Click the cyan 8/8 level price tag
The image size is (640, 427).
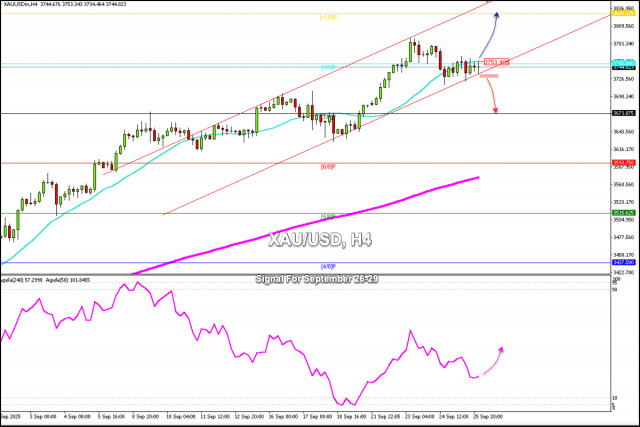623,62
